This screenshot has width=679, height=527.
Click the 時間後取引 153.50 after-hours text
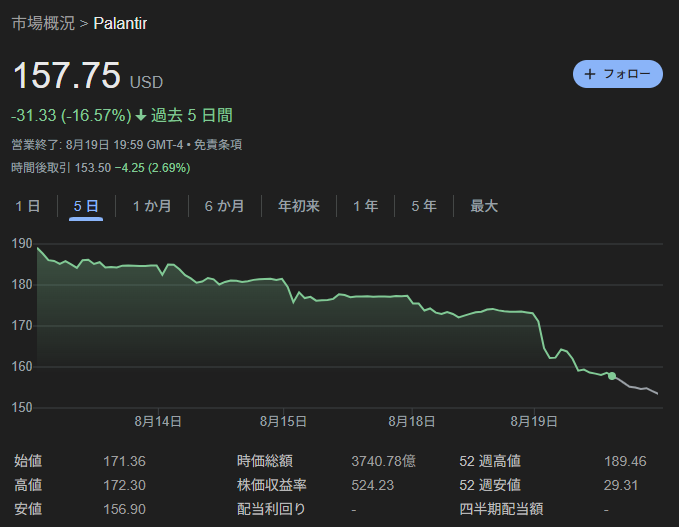click(x=61, y=168)
